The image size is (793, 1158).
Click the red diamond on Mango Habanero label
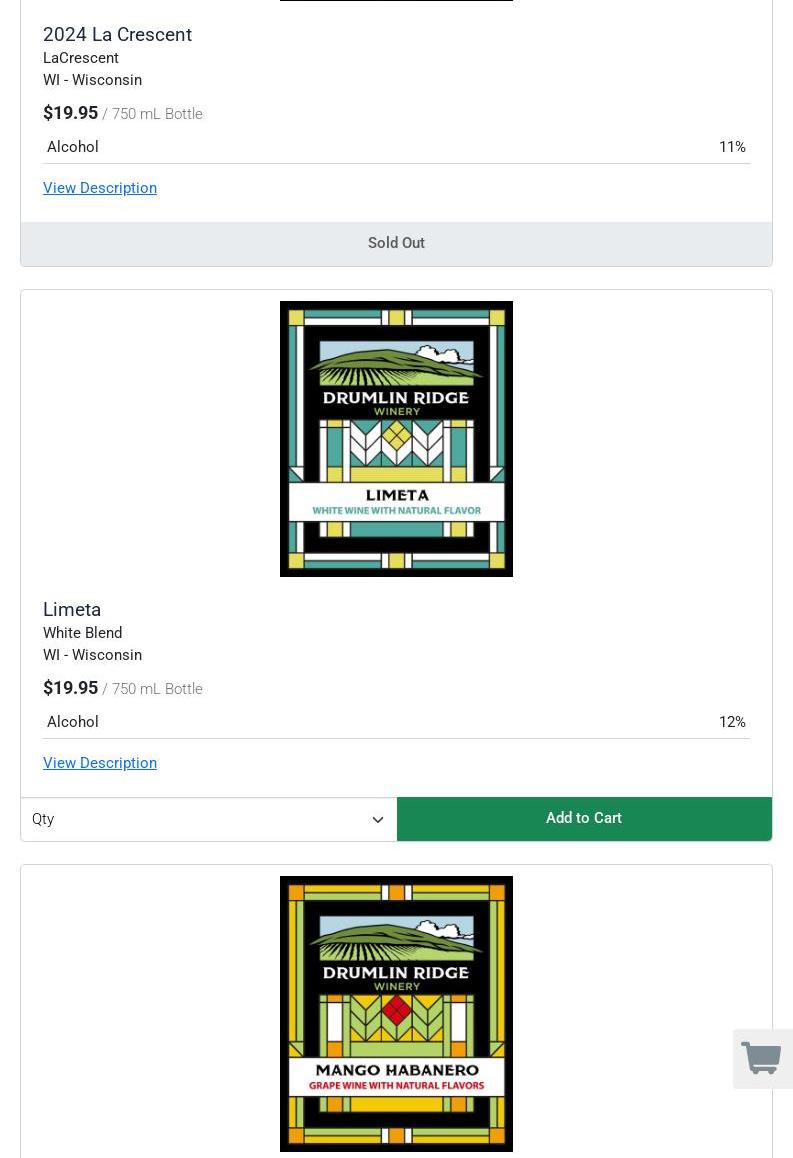click(396, 1010)
